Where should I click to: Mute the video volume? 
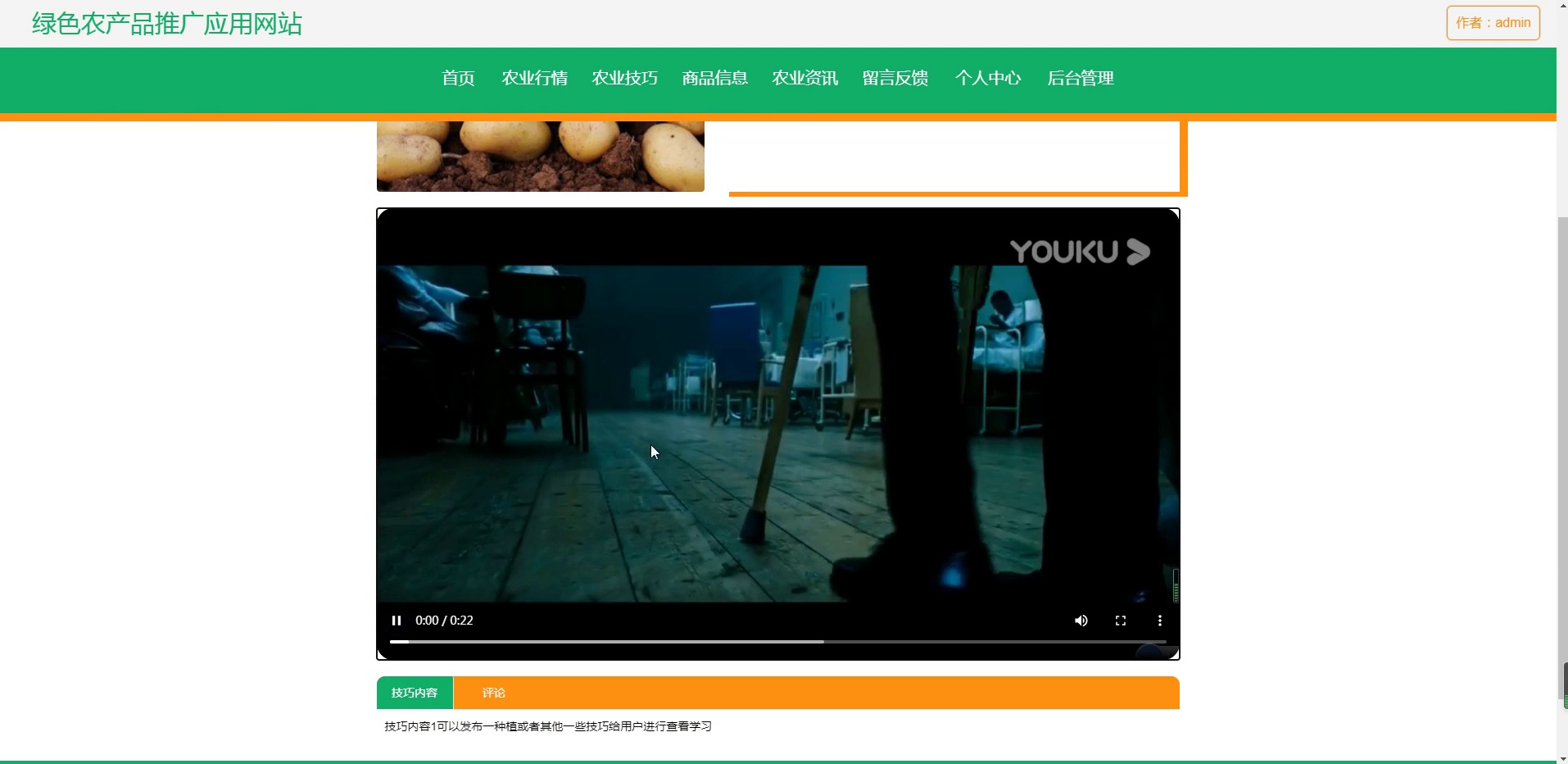click(1081, 621)
